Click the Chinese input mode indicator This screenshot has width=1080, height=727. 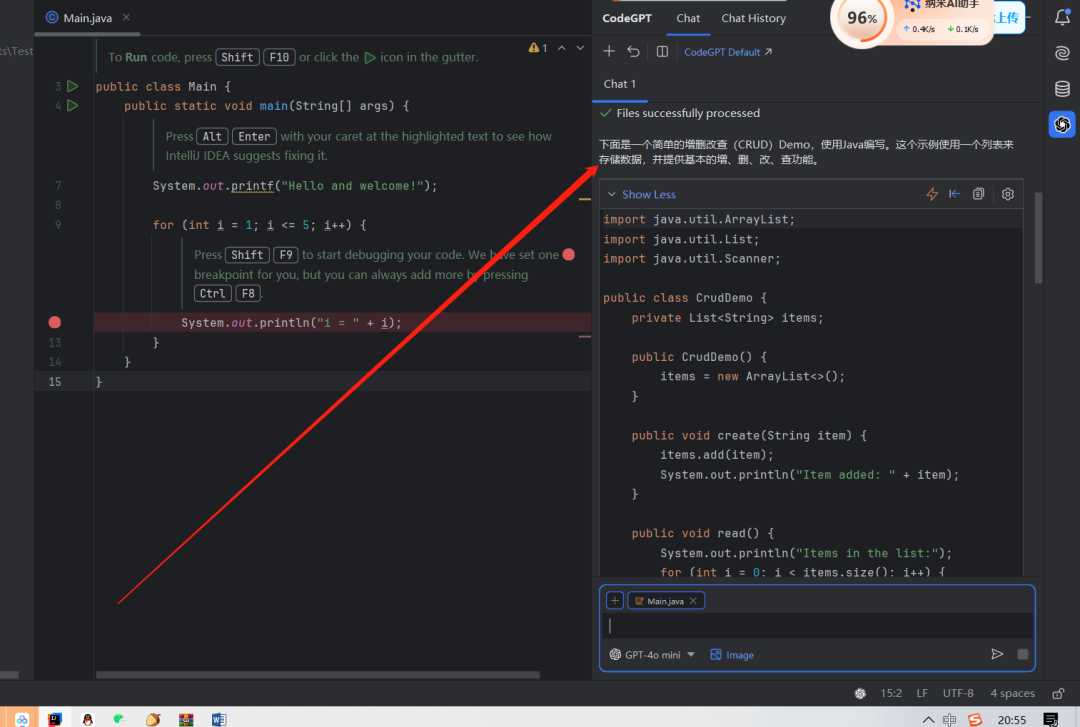tap(950, 719)
